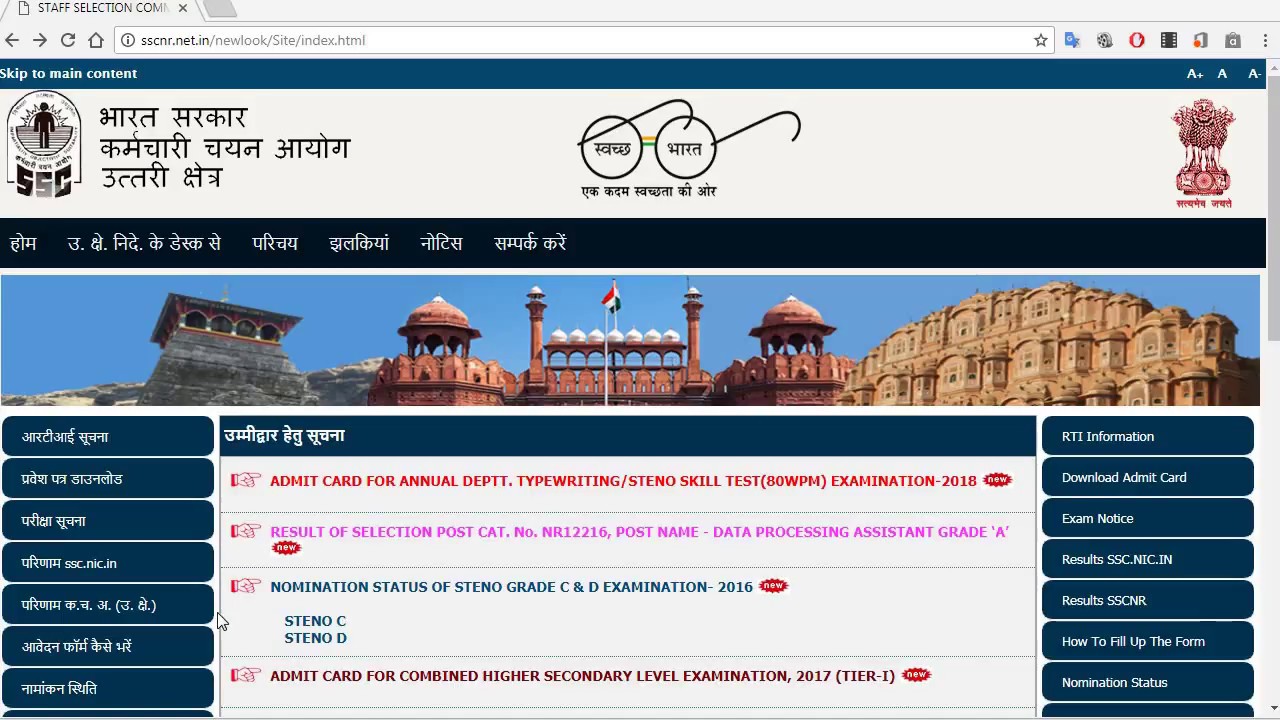Screen dimensions: 1280x720
Task: Click the Swachh Bharat spectacles logo
Action: coord(689,148)
